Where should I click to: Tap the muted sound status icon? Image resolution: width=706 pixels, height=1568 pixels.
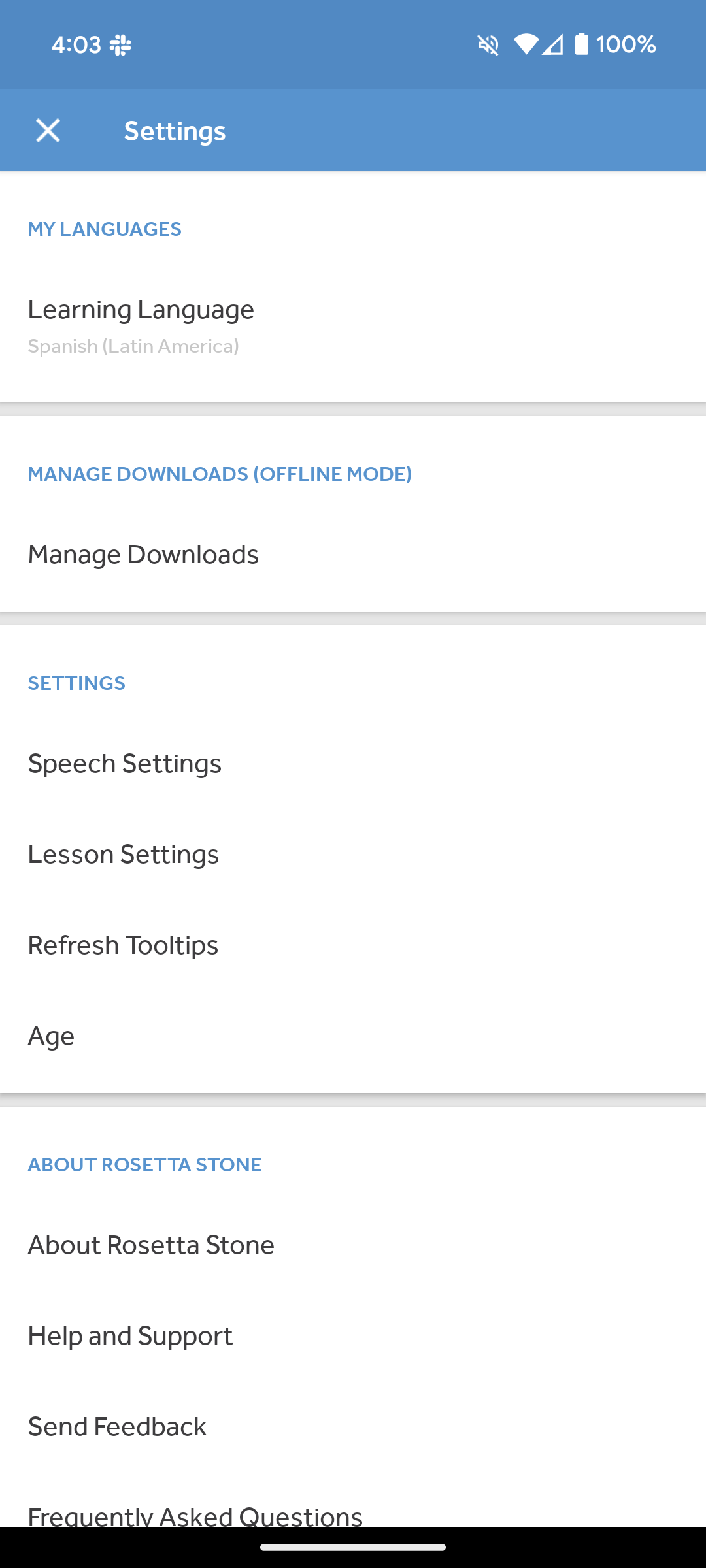[x=488, y=44]
